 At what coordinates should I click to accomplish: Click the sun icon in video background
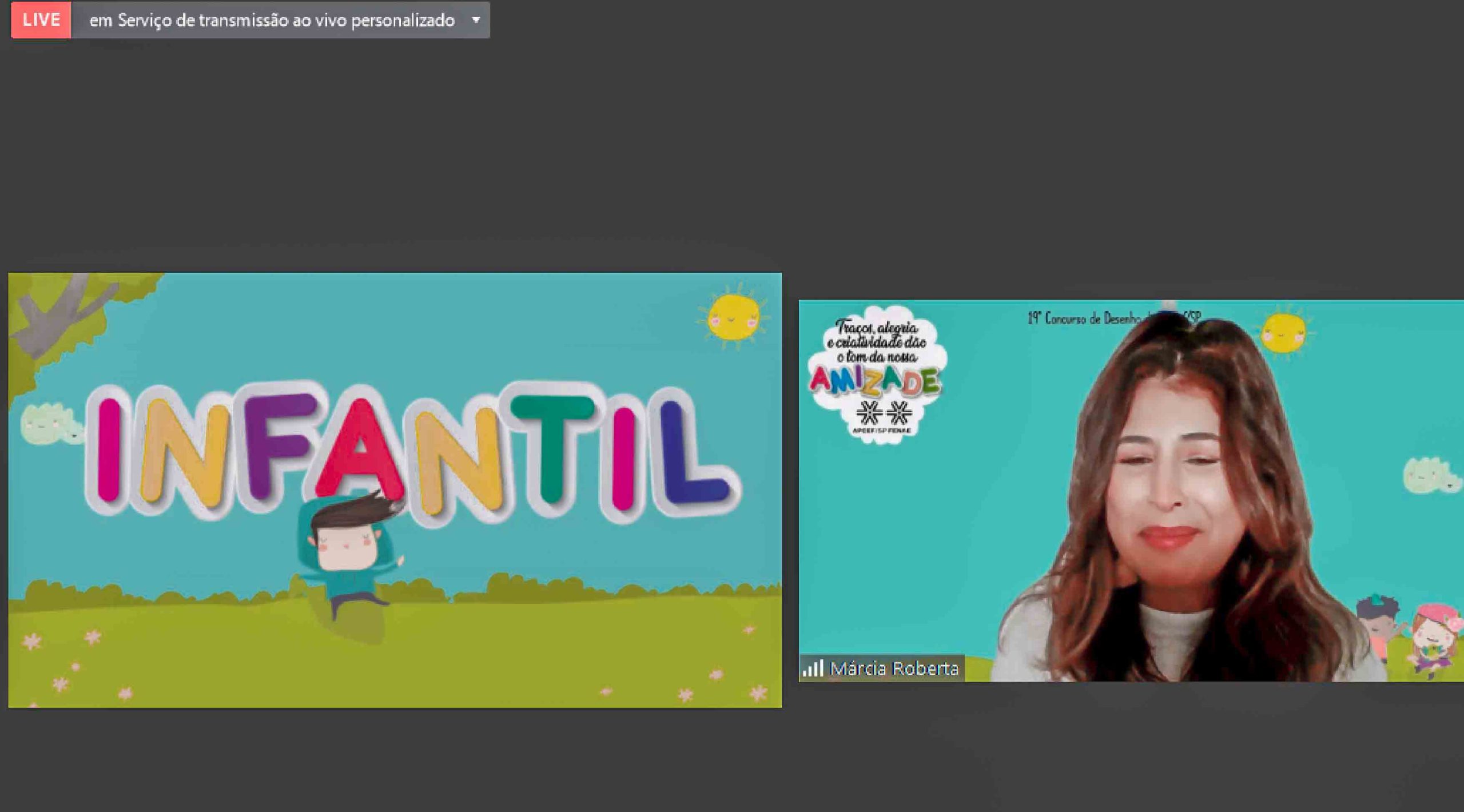tap(1284, 333)
